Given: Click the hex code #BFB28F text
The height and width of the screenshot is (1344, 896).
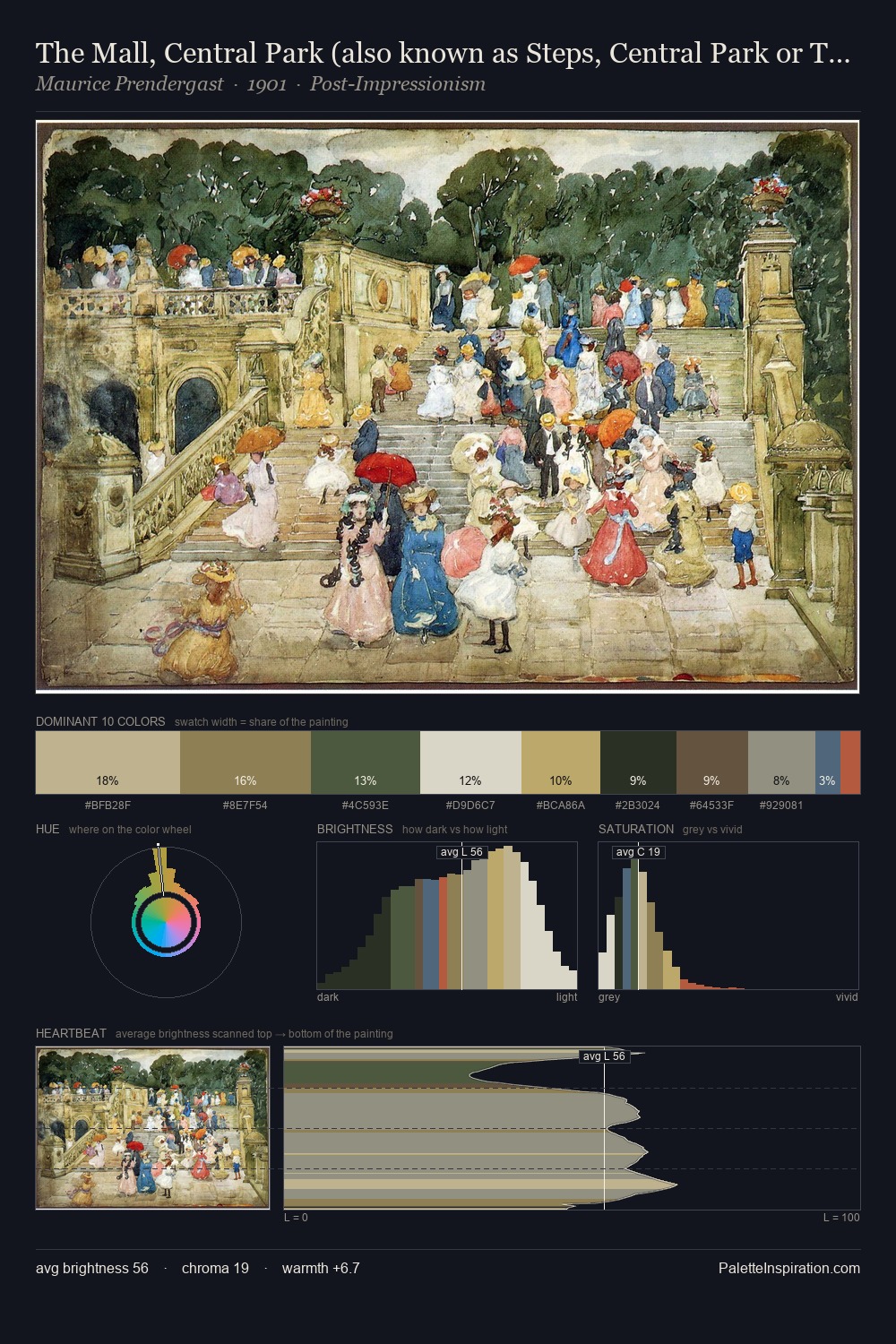Looking at the screenshot, I should 108,805.
